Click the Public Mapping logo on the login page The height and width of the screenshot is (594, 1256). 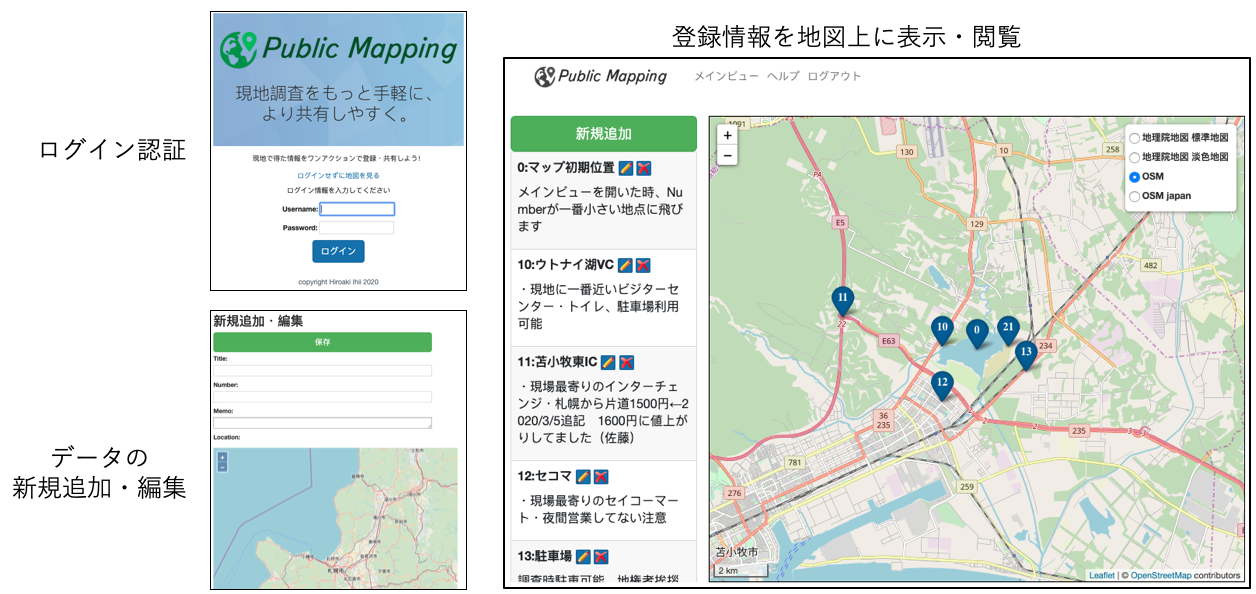tap(340, 45)
